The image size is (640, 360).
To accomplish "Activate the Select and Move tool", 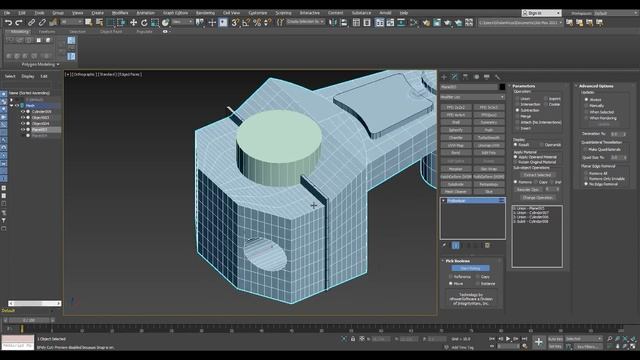I will tap(133, 23).
